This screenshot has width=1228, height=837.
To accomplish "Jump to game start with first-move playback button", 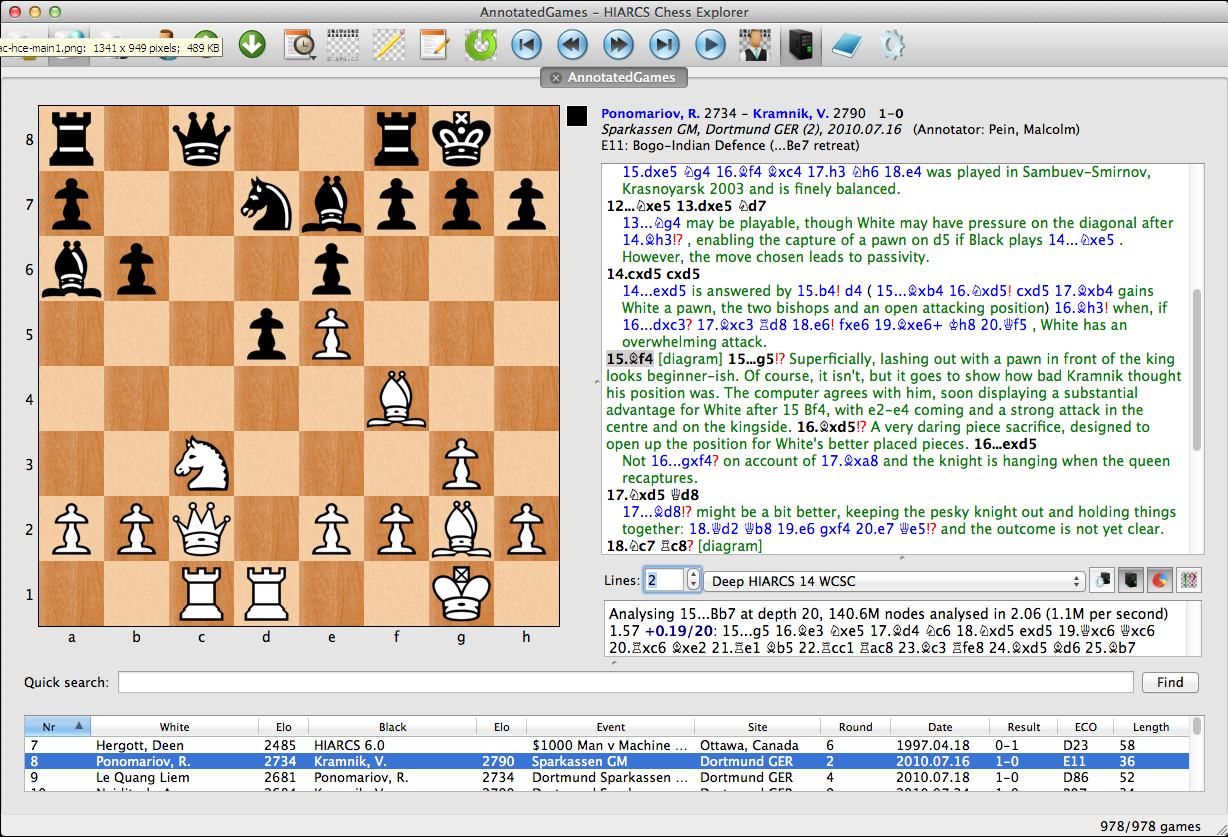I will click(526, 44).
